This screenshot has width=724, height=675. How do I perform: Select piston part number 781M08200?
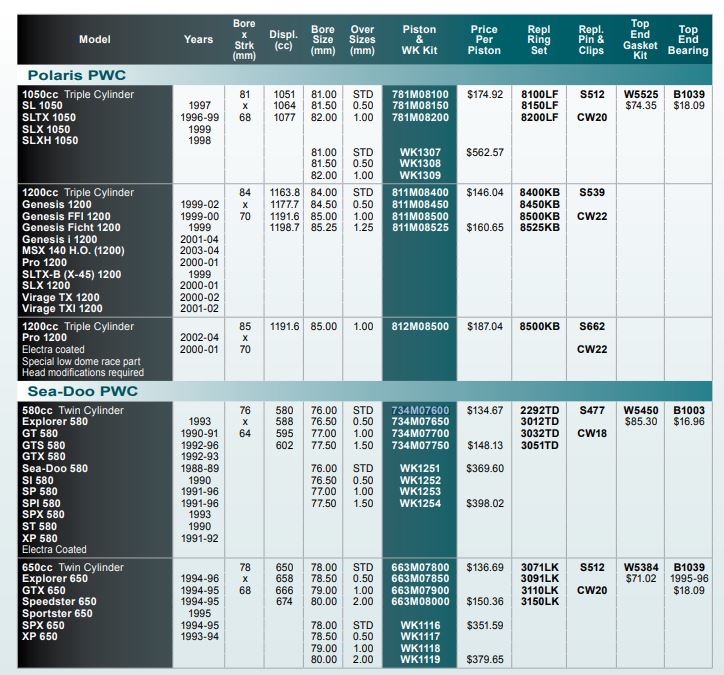[x=420, y=117]
